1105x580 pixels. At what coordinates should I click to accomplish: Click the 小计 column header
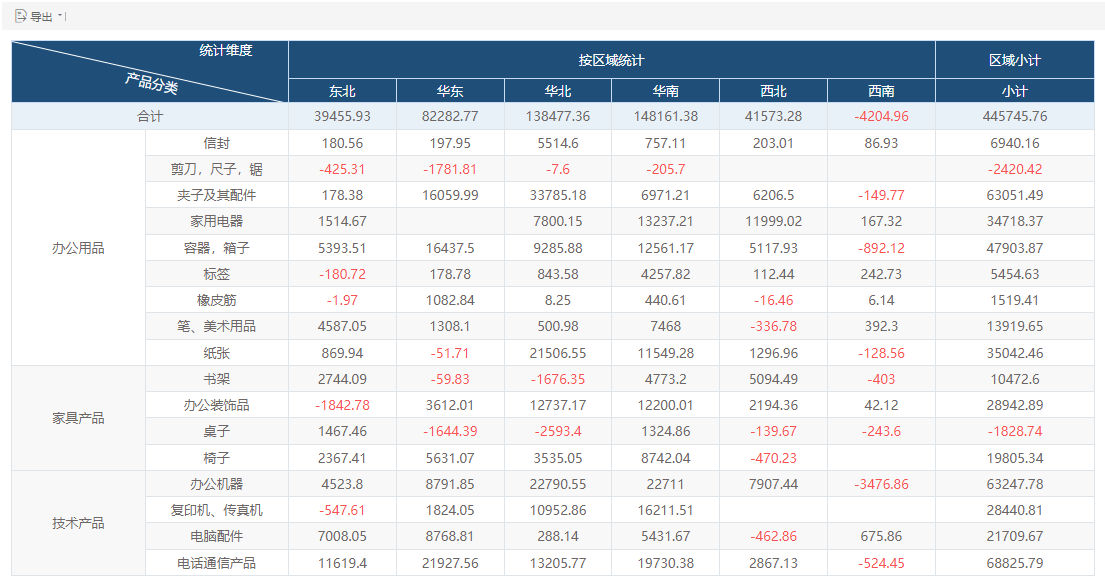pos(1015,91)
